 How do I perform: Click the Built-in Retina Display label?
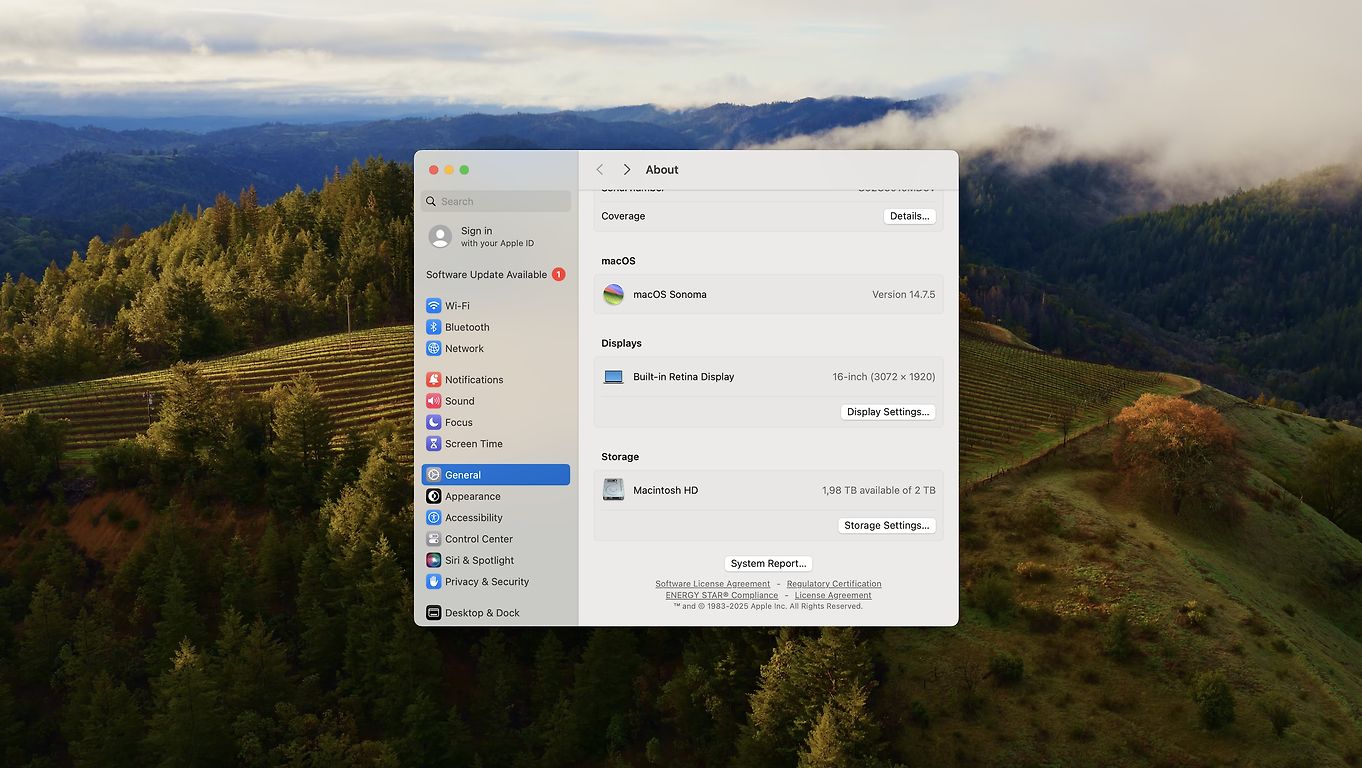point(684,377)
